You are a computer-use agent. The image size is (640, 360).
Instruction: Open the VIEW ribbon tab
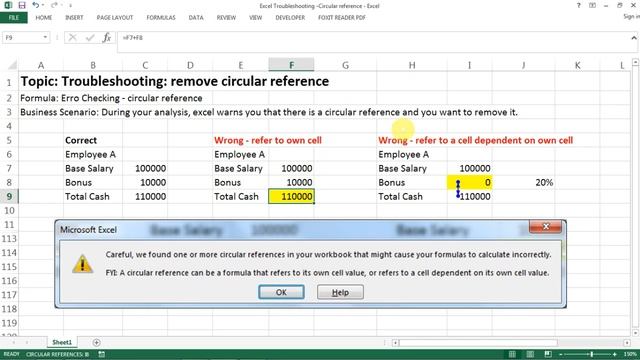[x=256, y=18]
